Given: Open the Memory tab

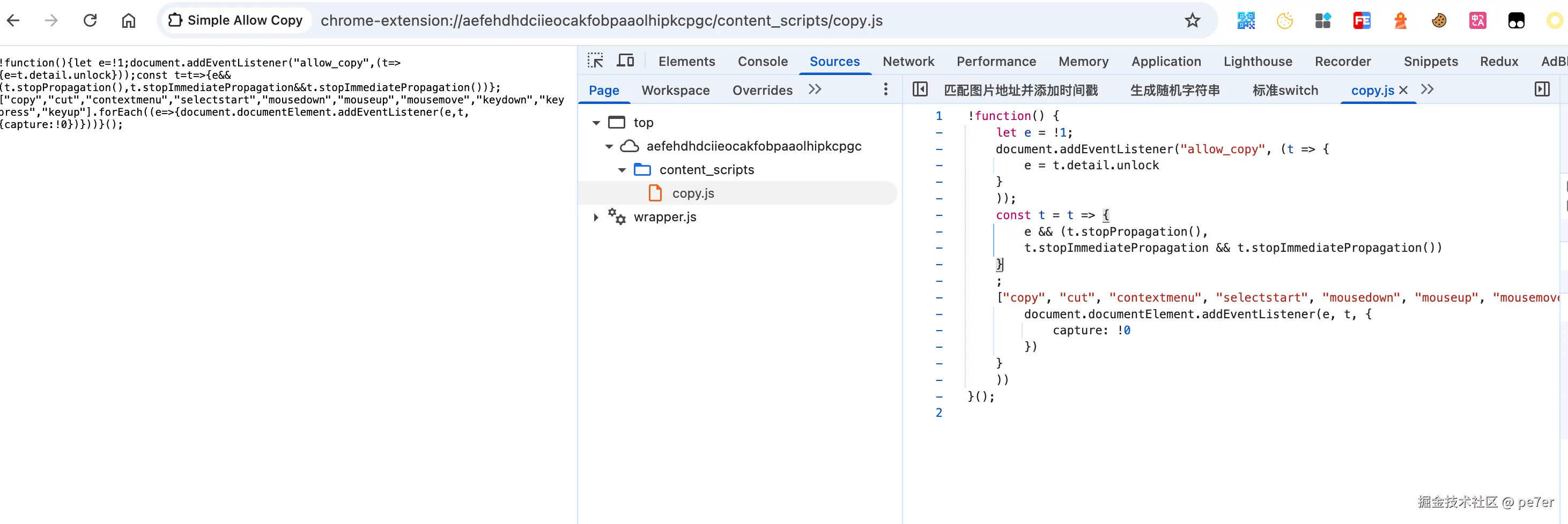Looking at the screenshot, I should pos(1083,62).
